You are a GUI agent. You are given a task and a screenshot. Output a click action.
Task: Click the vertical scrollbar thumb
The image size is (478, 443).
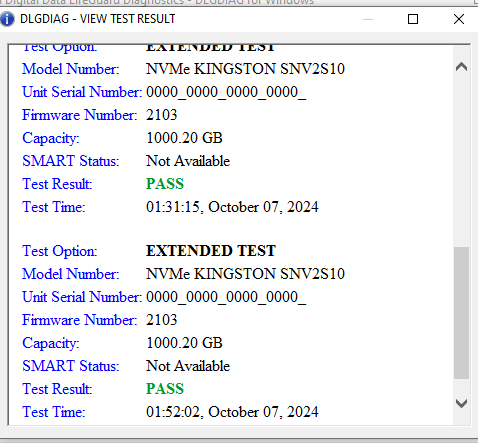click(x=461, y=313)
